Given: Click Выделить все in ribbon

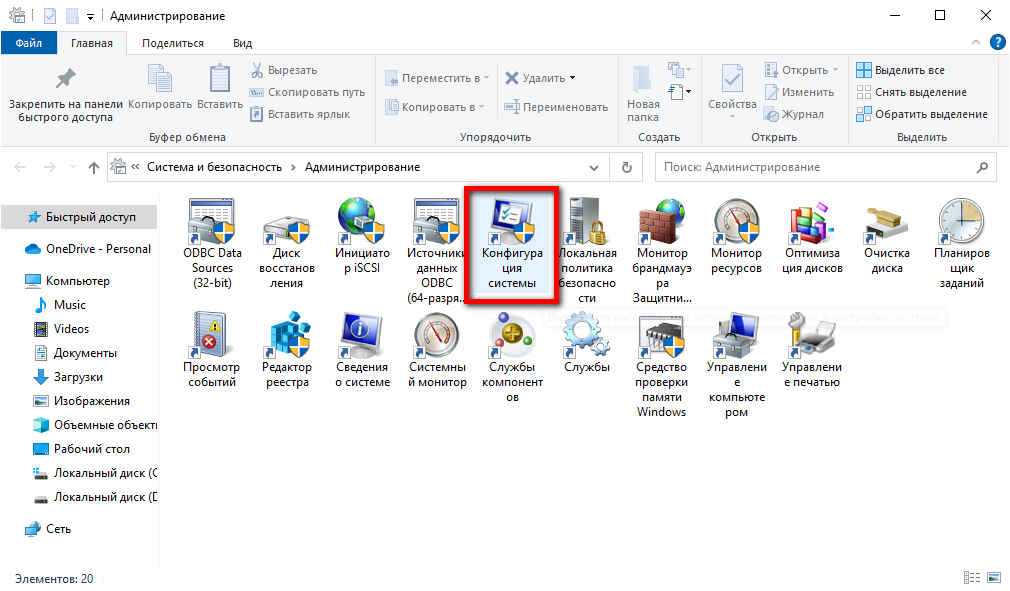Looking at the screenshot, I should (900, 70).
